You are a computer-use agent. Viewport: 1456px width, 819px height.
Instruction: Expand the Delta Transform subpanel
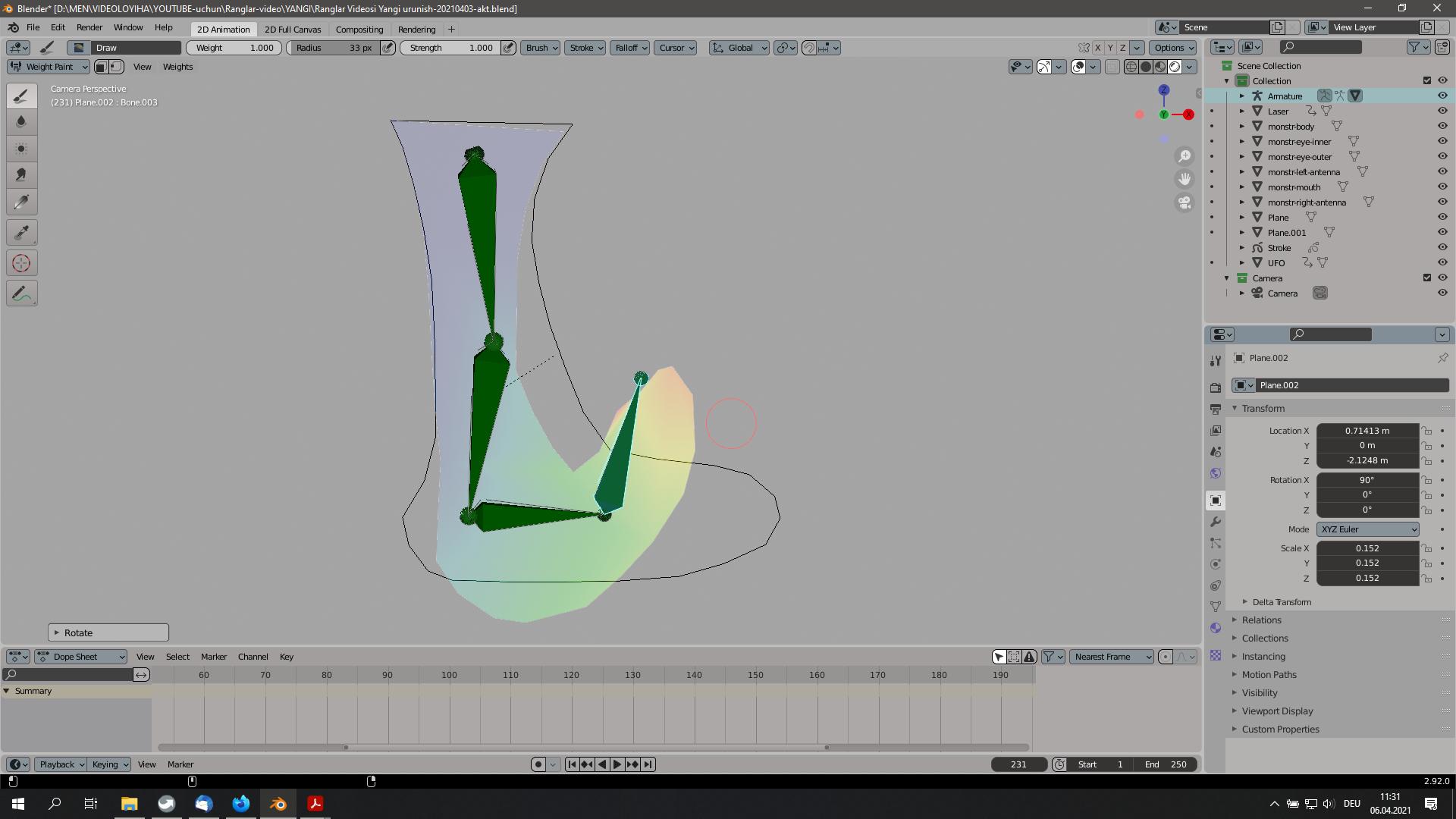pyautogui.click(x=1282, y=602)
